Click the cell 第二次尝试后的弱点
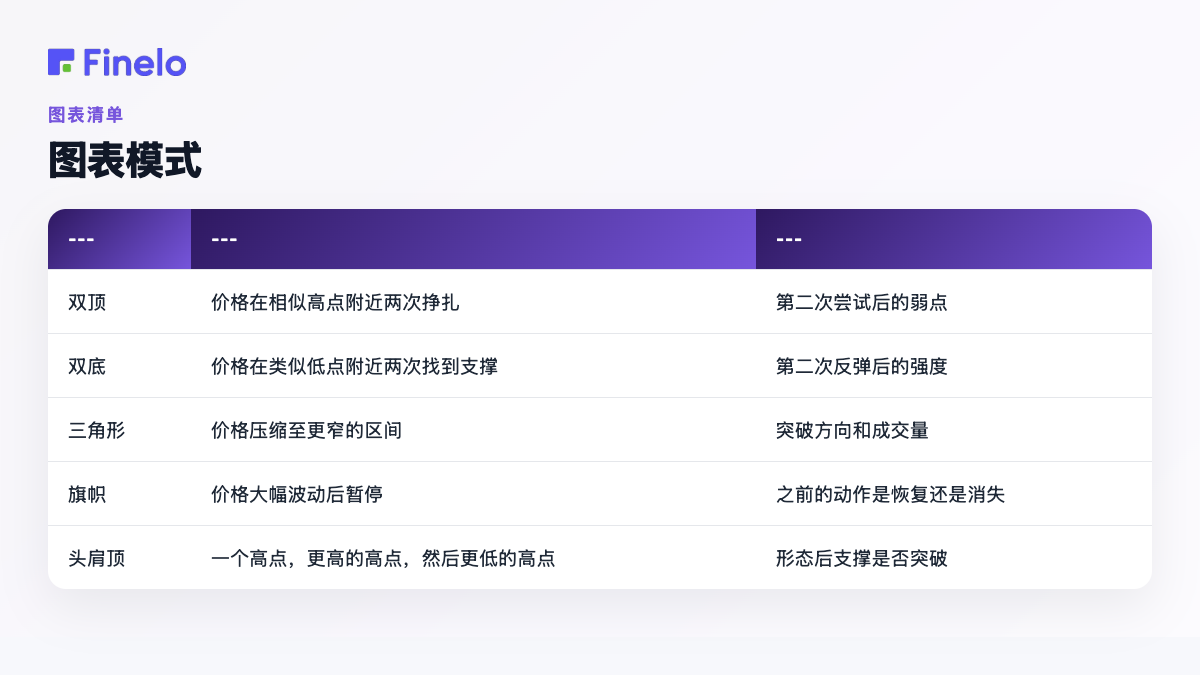The width and height of the screenshot is (1200, 675). point(861,302)
